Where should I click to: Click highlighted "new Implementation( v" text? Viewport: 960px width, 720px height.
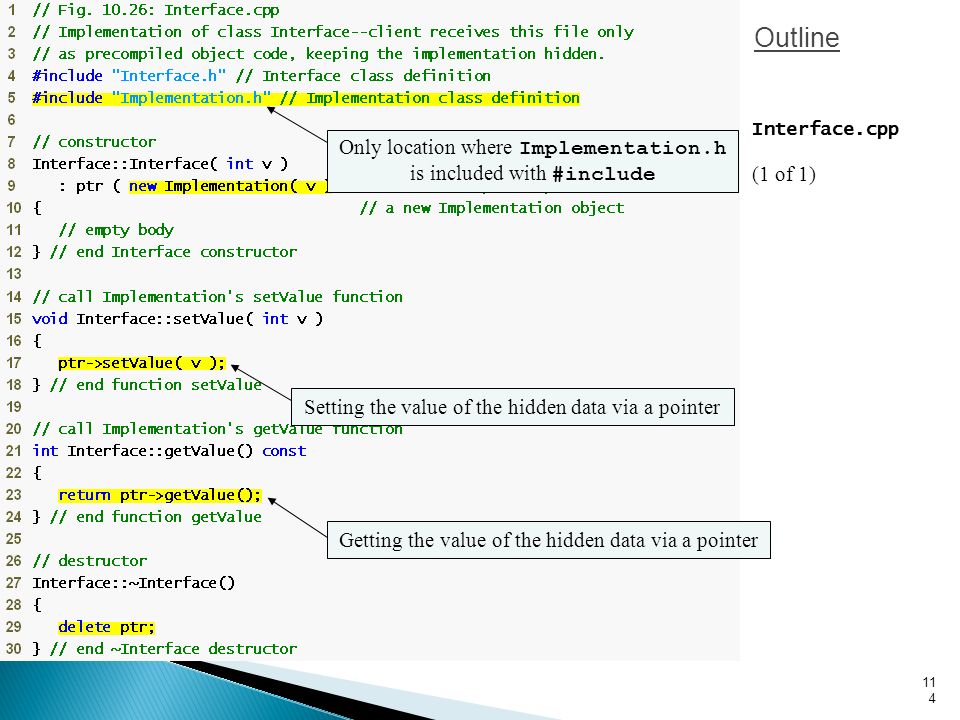[228, 186]
